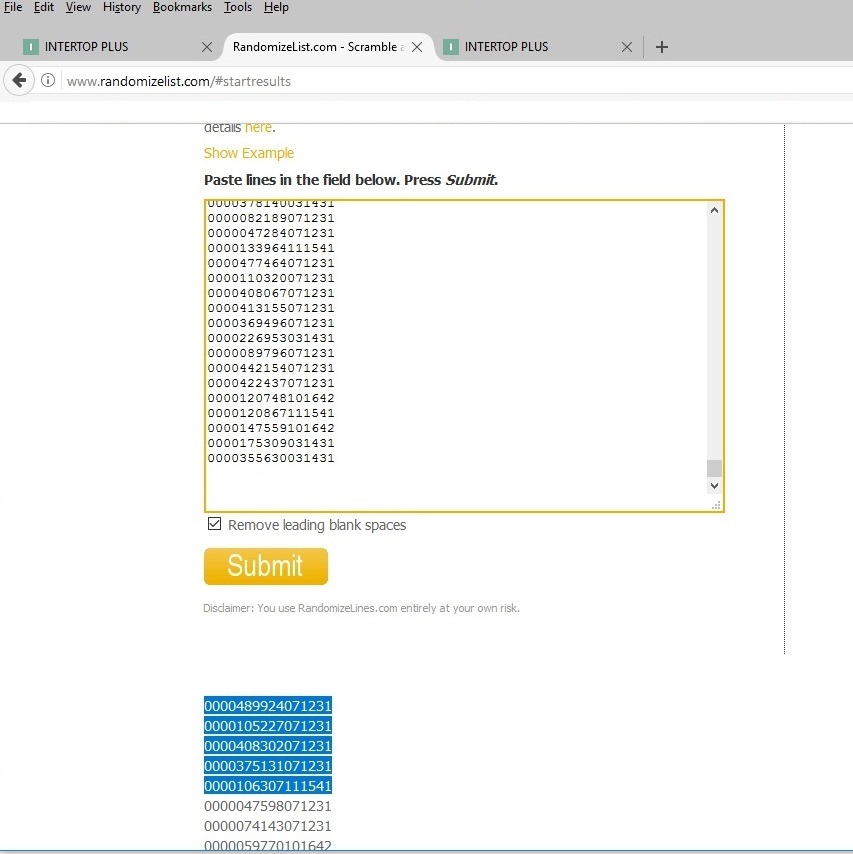Click result 0000047598071231
This screenshot has width=853, height=854.
coord(267,806)
